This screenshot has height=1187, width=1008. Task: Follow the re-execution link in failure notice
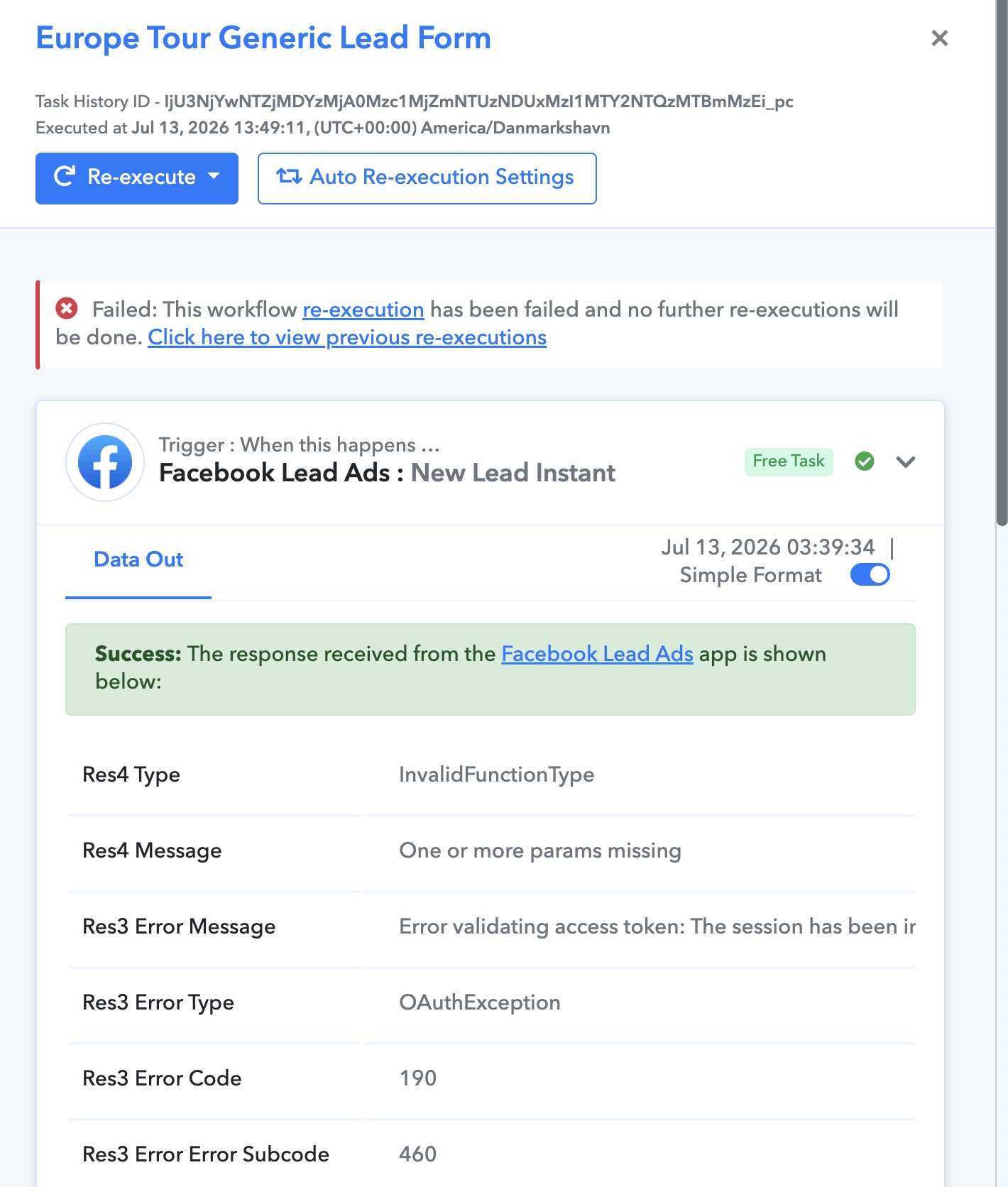[363, 310]
